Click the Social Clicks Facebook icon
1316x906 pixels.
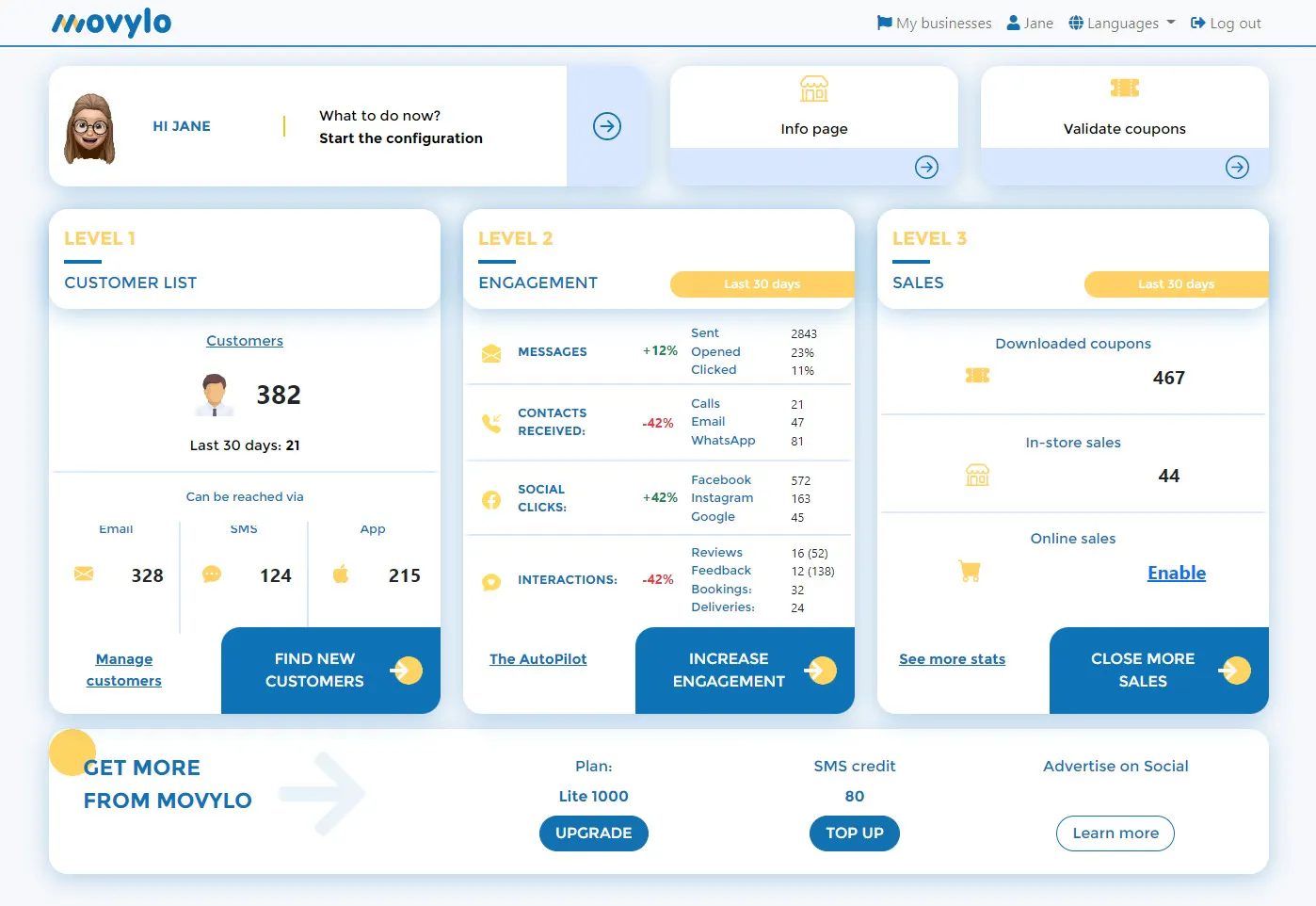(491, 499)
